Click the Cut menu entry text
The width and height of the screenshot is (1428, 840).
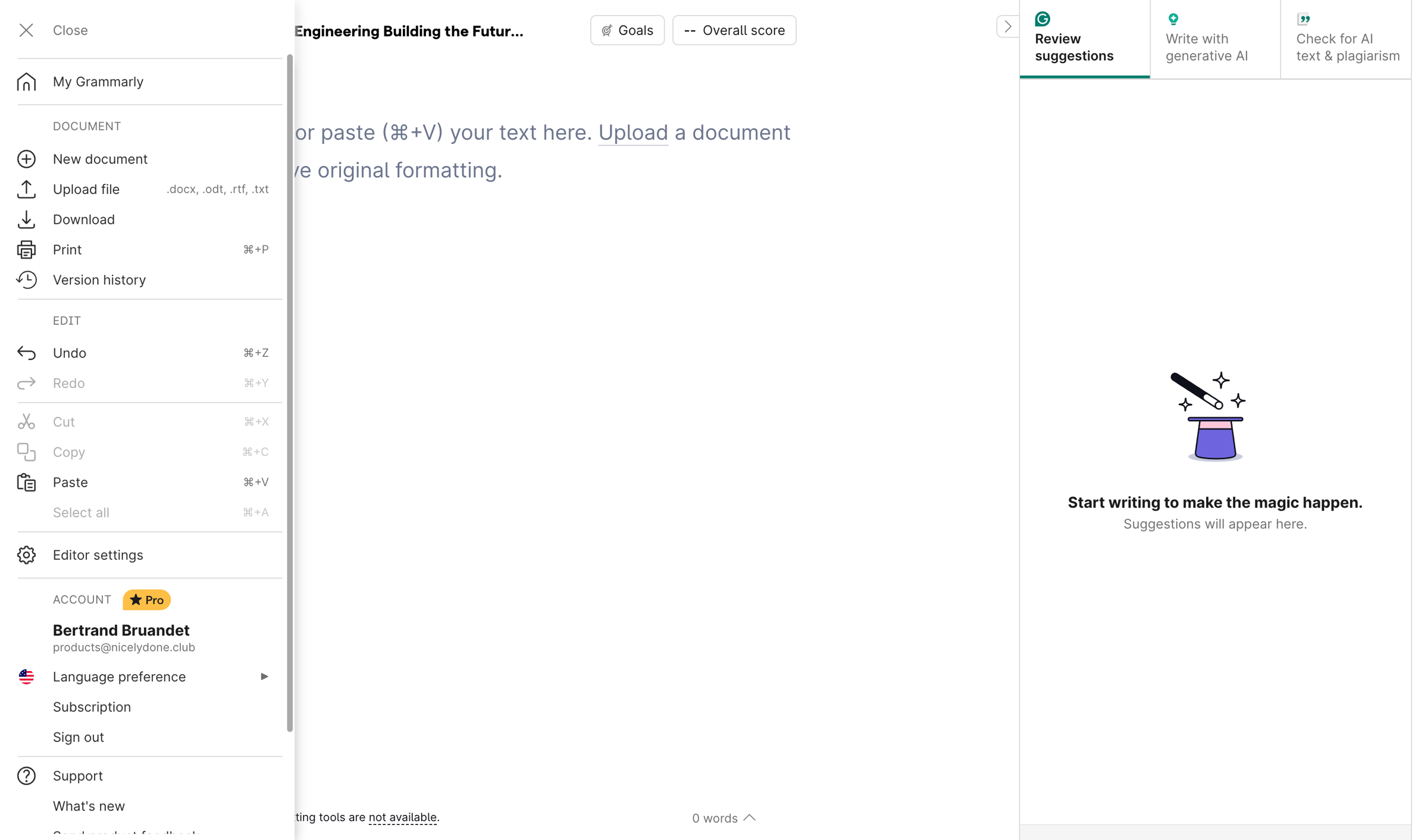[x=64, y=422]
